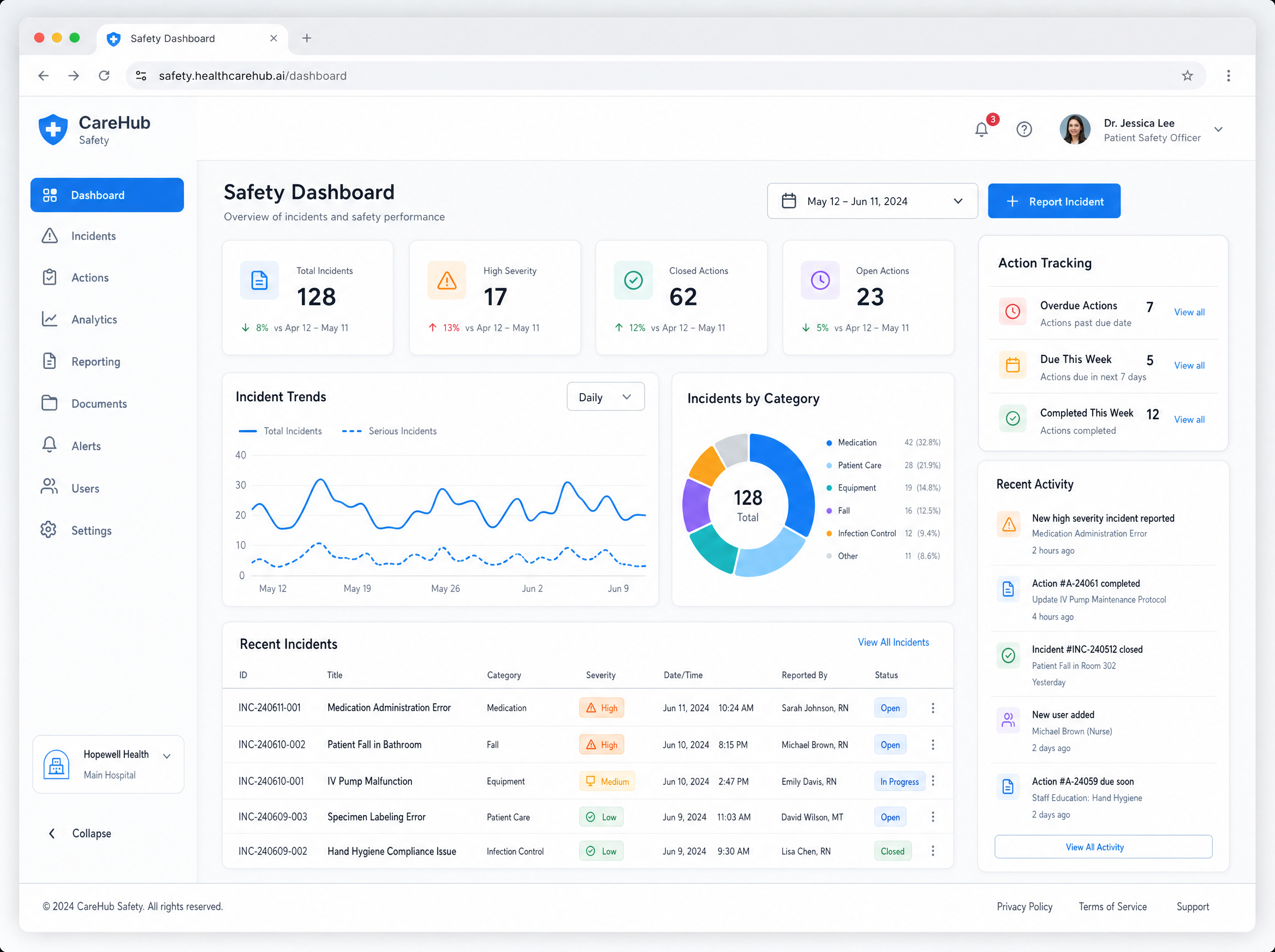Open row menu for Patient Fall in Bathroom
The width and height of the screenshot is (1275, 952).
tap(933, 745)
